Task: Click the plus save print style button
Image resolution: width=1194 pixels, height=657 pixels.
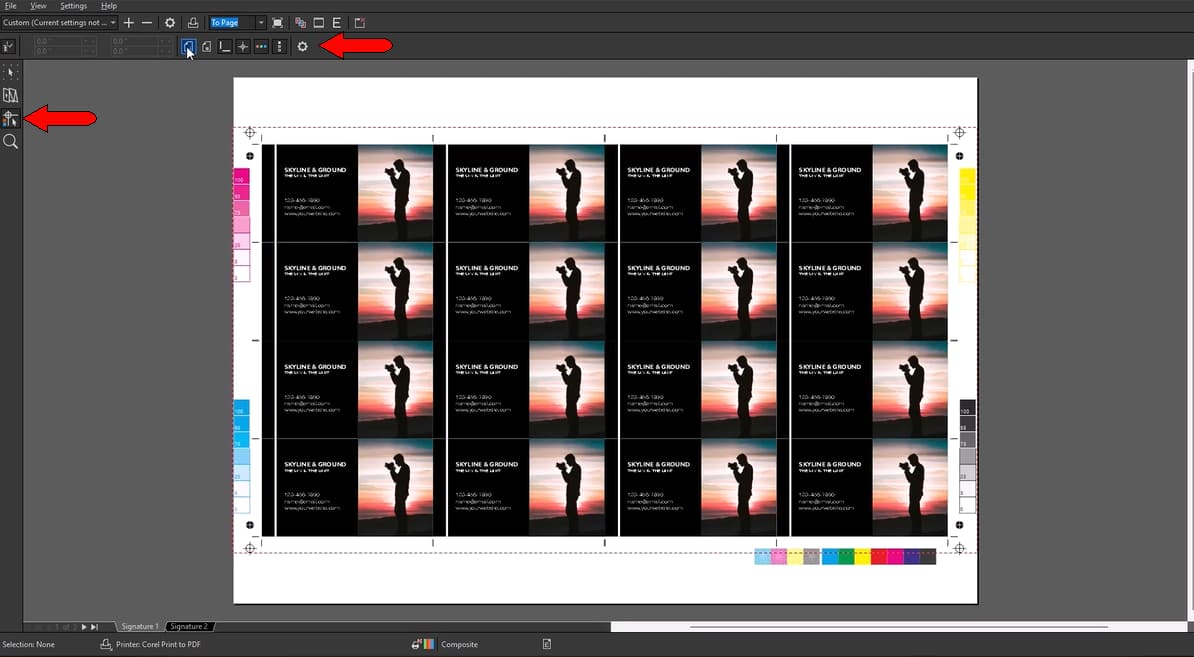Action: point(128,22)
